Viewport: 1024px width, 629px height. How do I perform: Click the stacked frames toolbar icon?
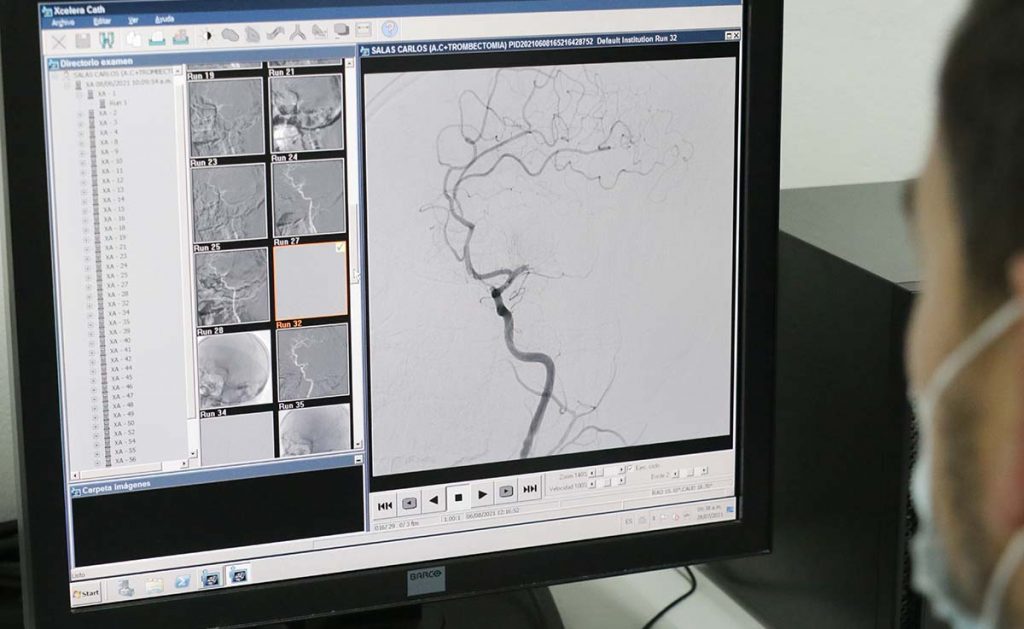point(342,31)
